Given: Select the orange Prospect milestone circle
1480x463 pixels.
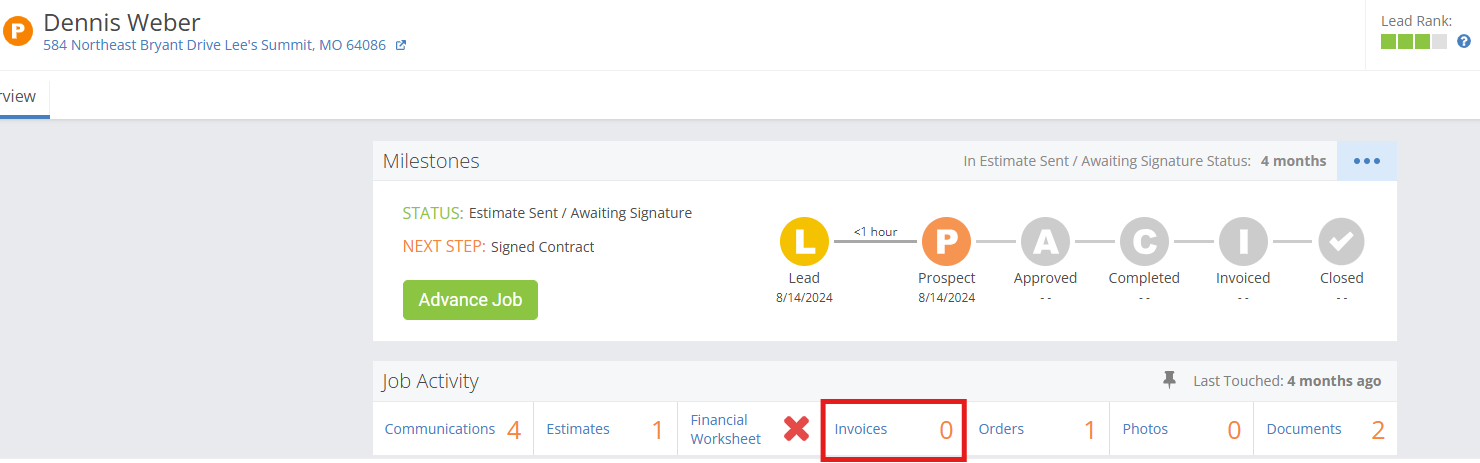Looking at the screenshot, I should click(x=946, y=241).
